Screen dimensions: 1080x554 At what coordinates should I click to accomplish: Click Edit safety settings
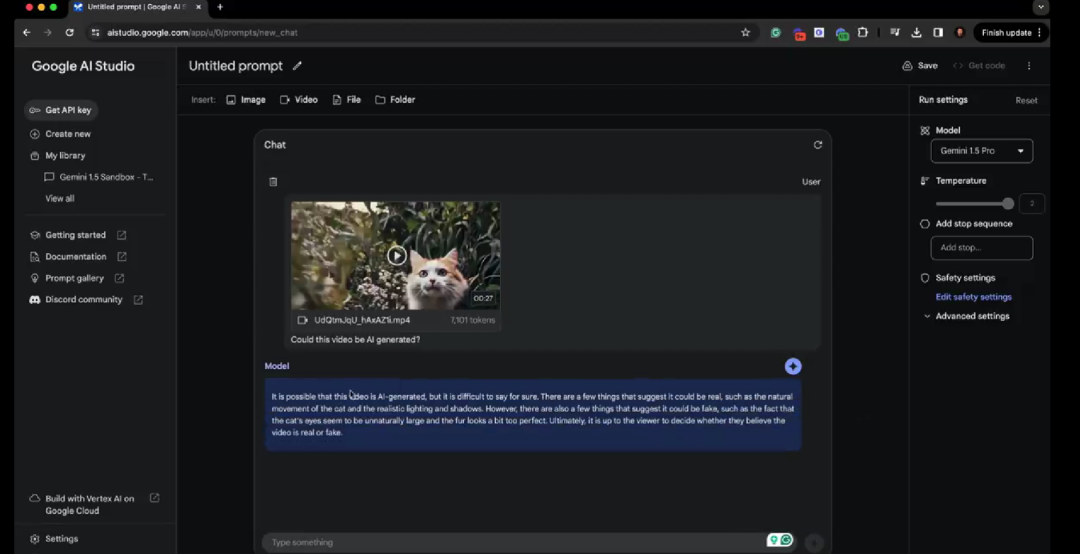point(973,297)
